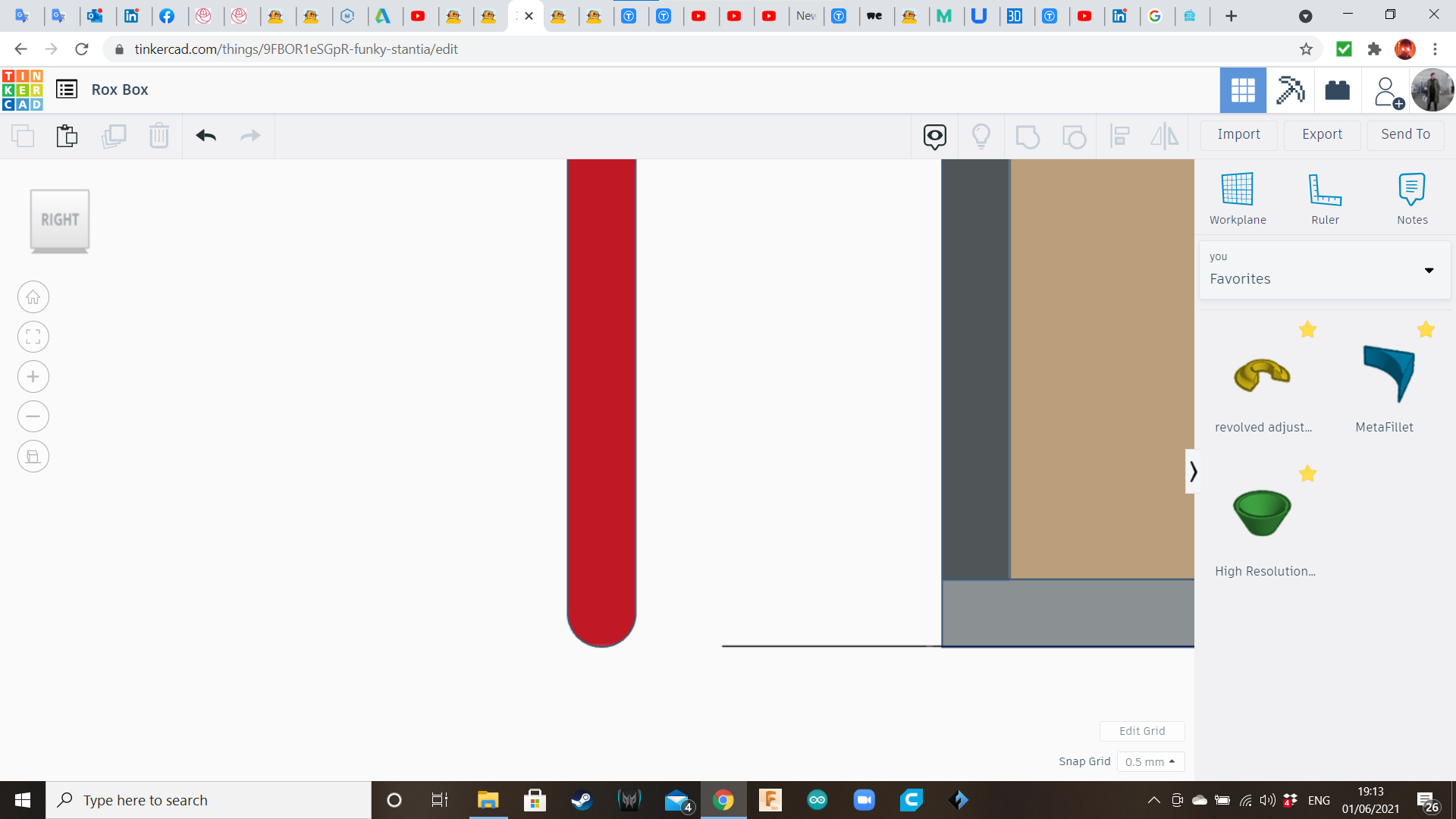Undo the last action
The image size is (1456, 819).
click(x=206, y=136)
